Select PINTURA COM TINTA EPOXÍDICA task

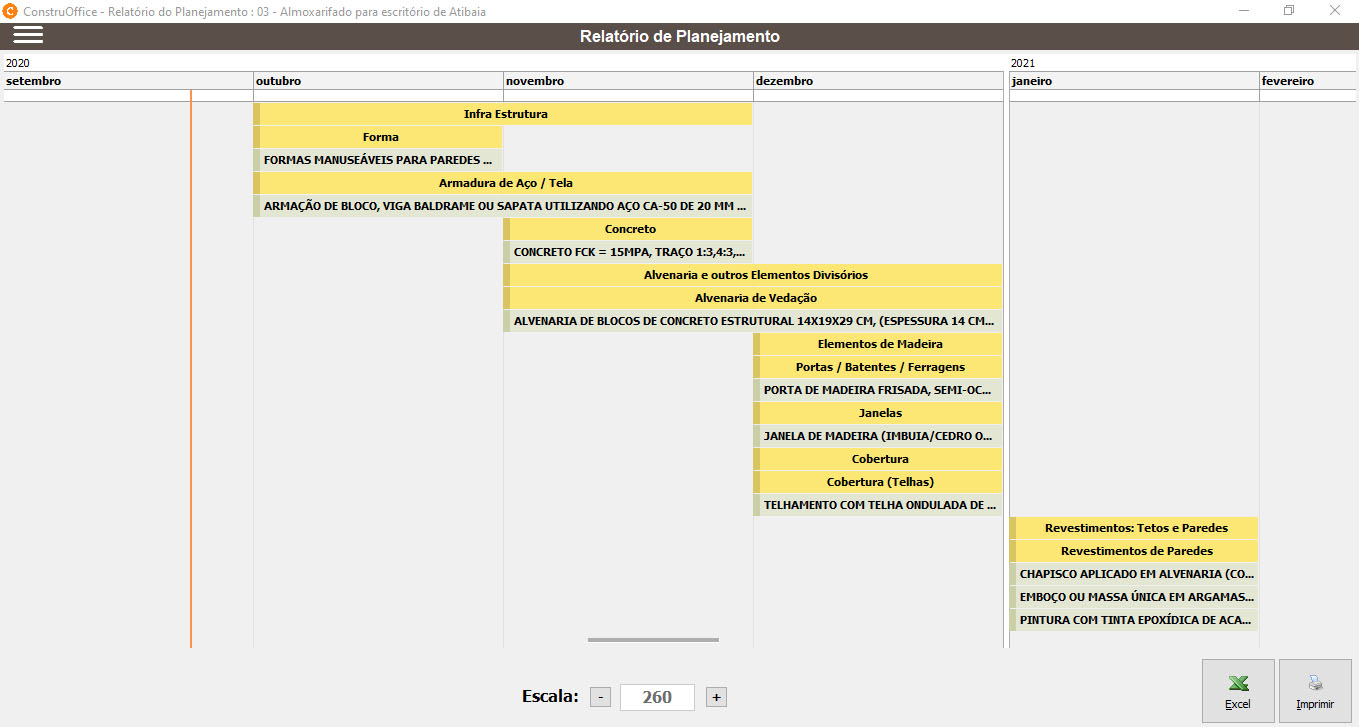(x=1134, y=620)
